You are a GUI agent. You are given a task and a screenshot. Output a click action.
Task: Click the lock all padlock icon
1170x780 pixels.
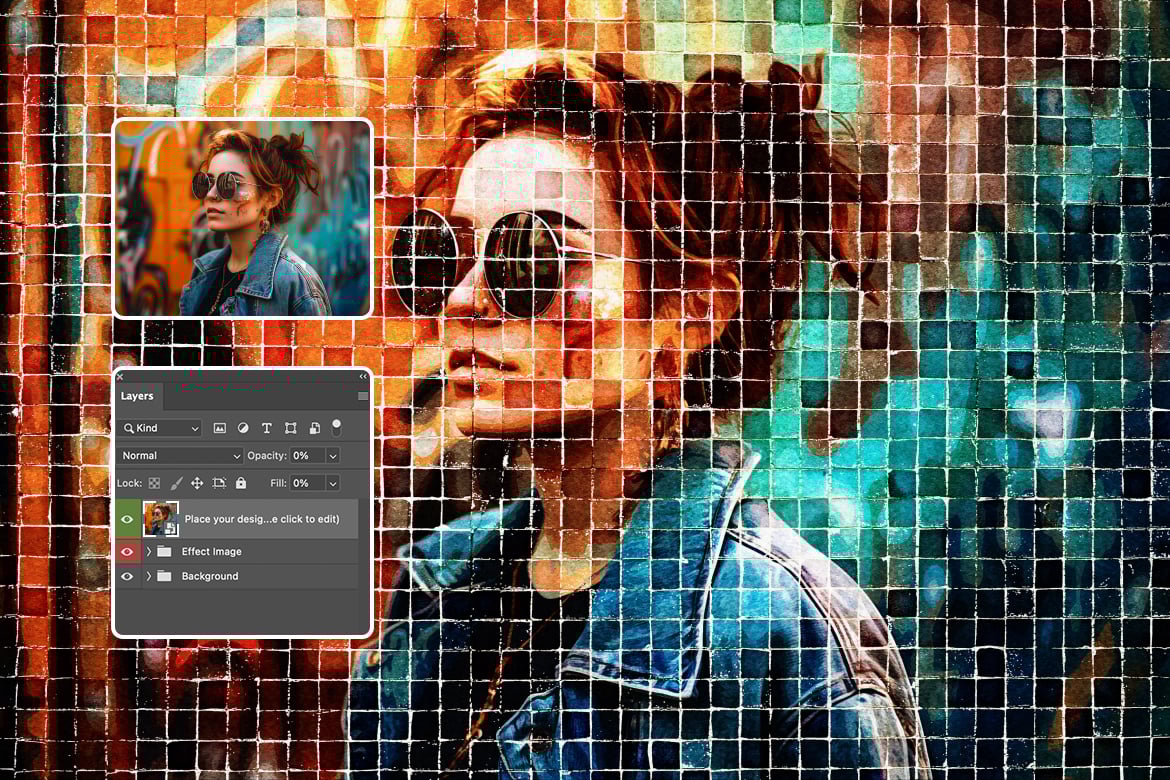pos(241,483)
